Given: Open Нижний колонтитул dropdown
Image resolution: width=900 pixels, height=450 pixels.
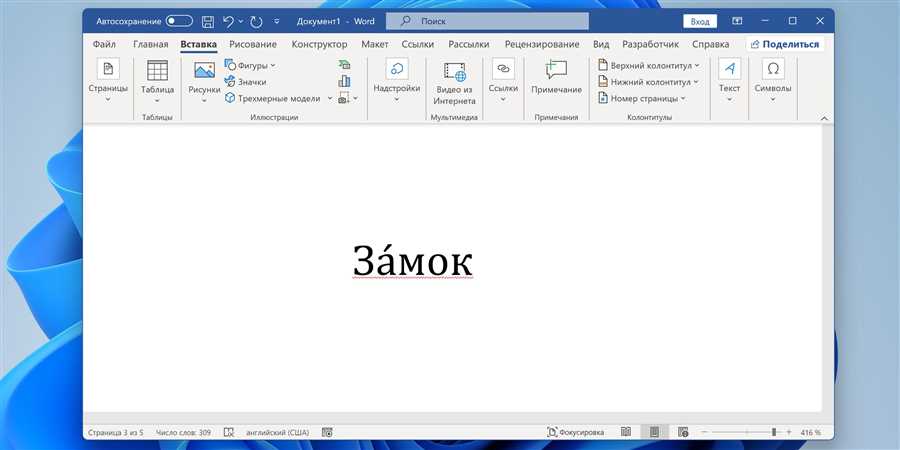Looking at the screenshot, I should coord(648,82).
